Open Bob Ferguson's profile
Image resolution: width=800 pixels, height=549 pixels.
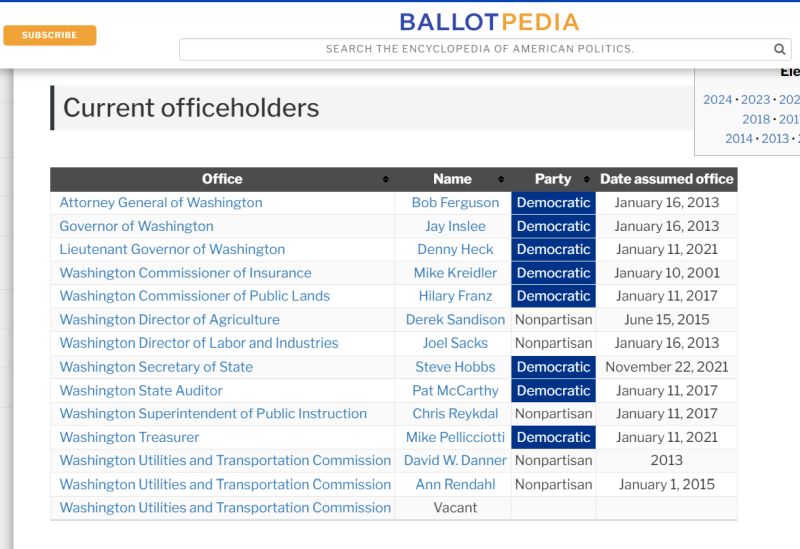coord(455,203)
